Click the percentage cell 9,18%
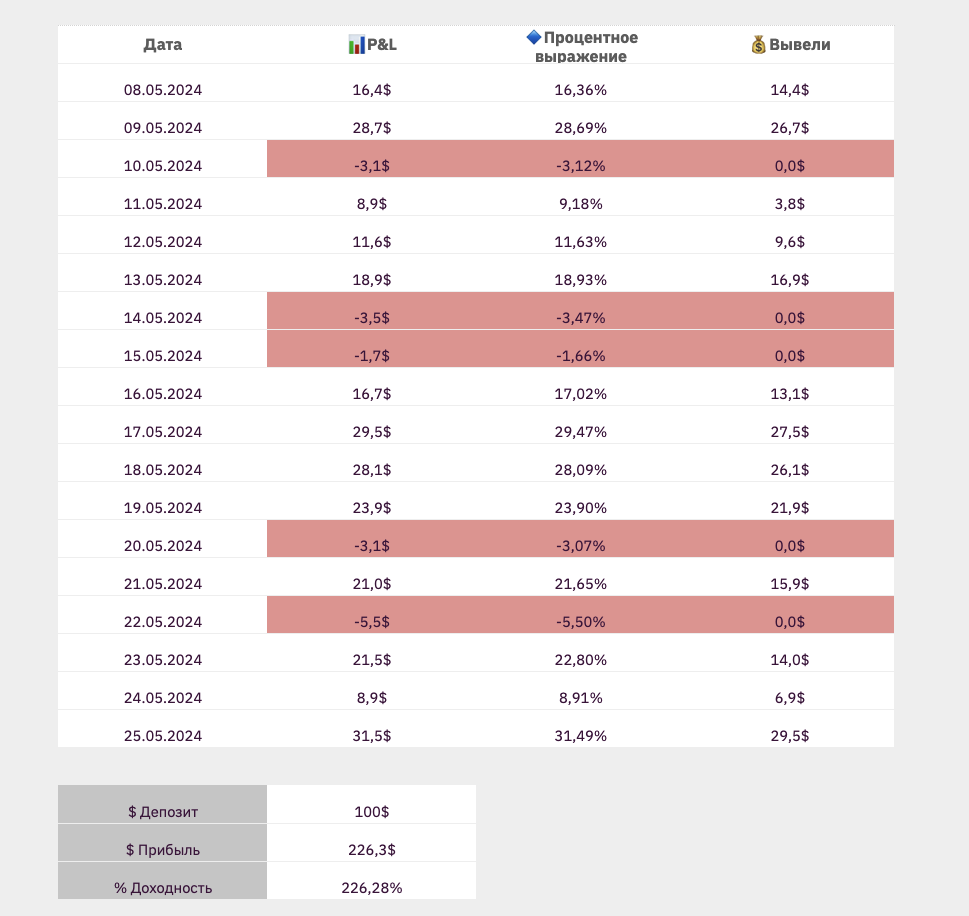 (x=581, y=204)
